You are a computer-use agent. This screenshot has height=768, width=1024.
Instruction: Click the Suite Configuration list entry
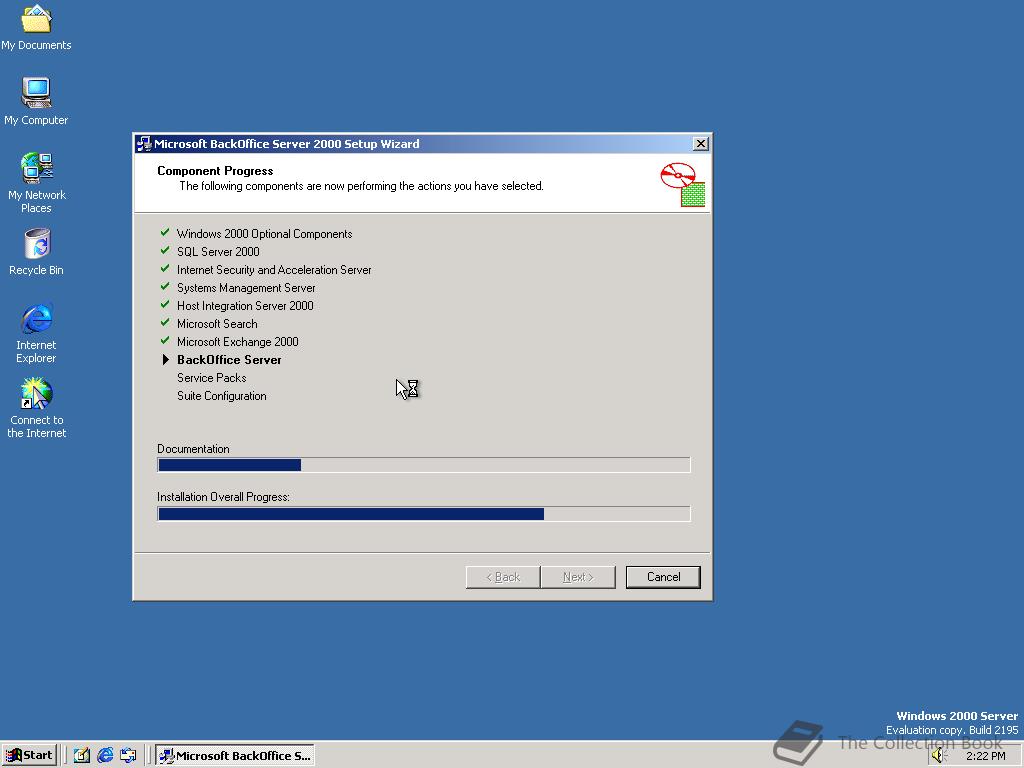click(221, 396)
